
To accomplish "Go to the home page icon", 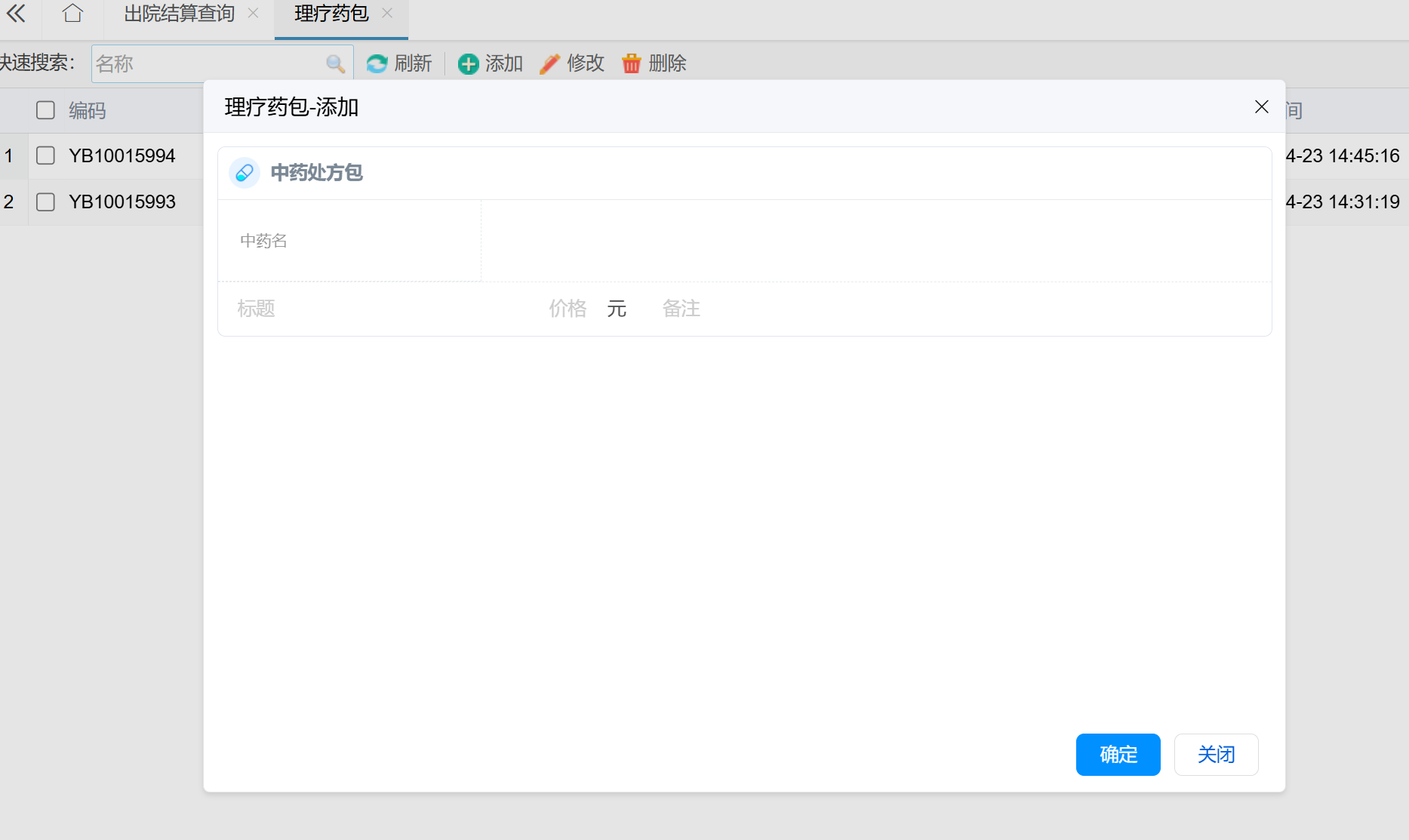I will (72, 14).
